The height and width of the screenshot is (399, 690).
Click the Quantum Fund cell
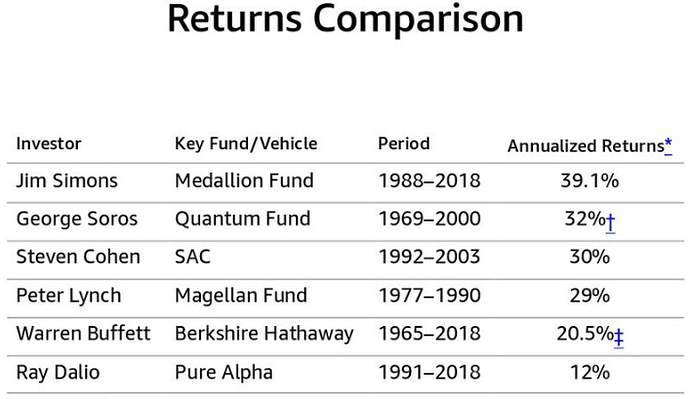(242, 219)
